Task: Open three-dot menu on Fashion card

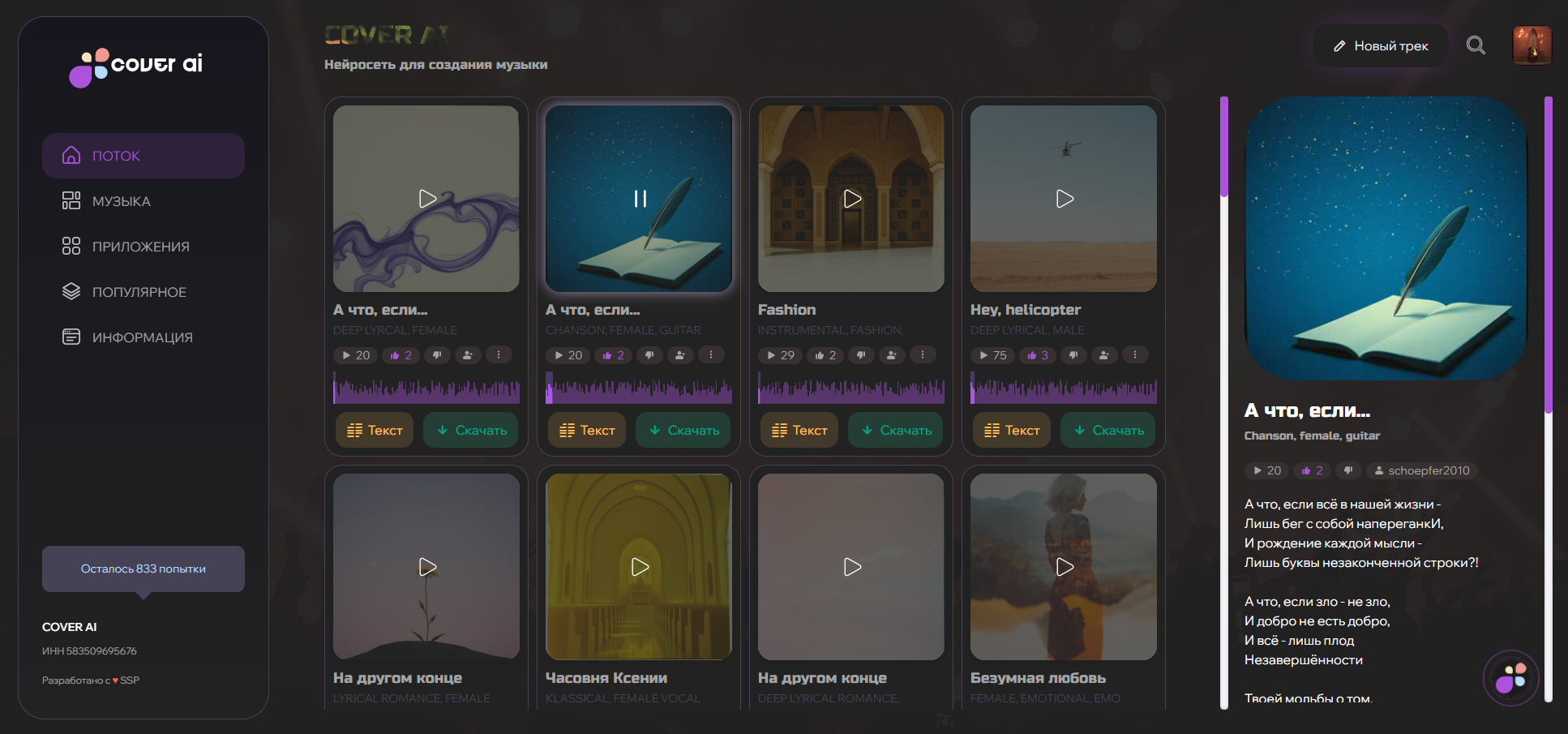Action: click(922, 355)
